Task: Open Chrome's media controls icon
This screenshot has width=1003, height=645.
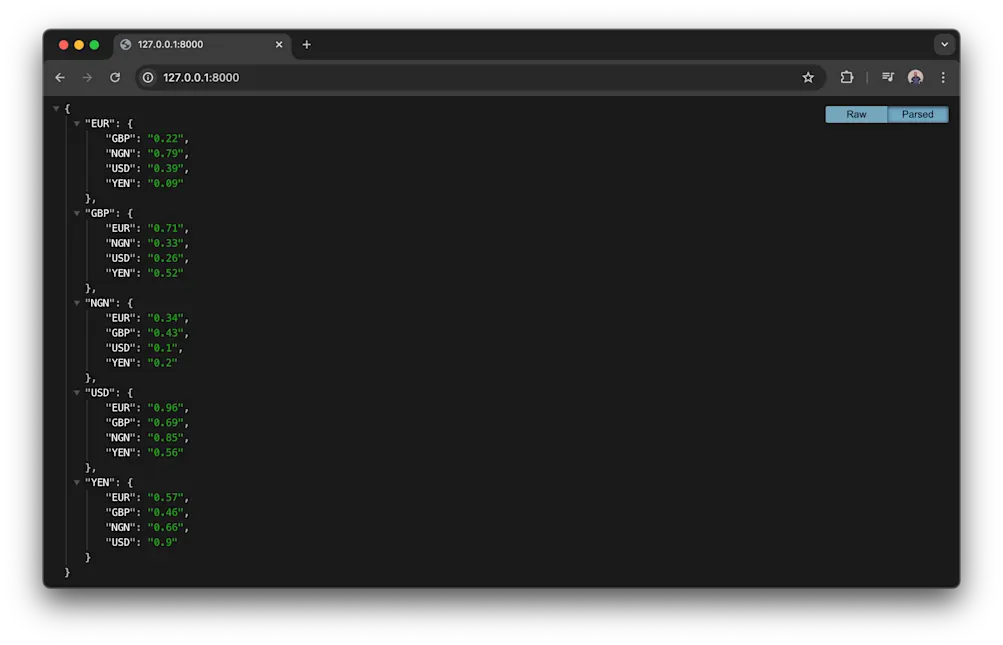Action: (886, 77)
